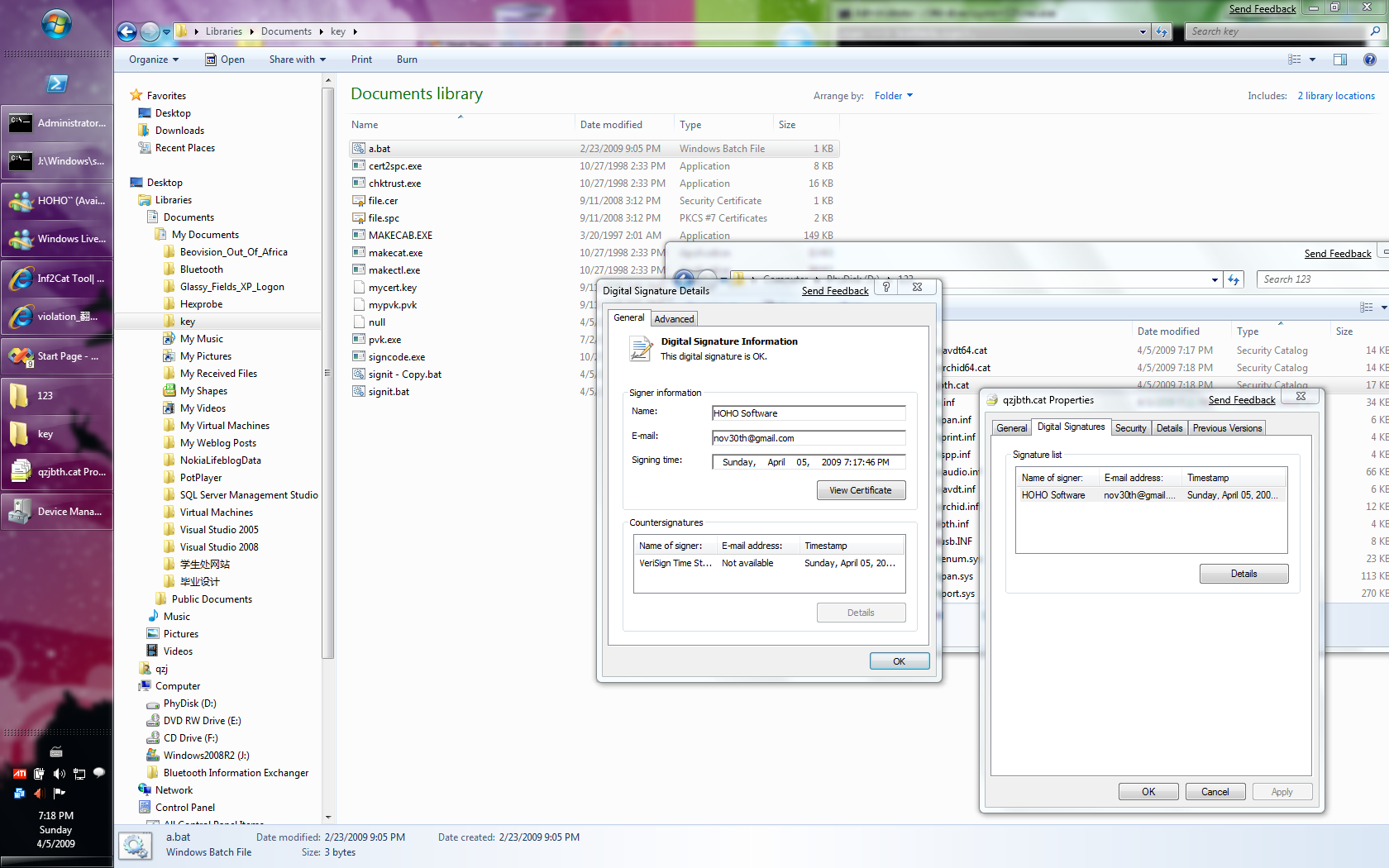
Task: Click Open in explorer toolbar
Action: pos(225,60)
